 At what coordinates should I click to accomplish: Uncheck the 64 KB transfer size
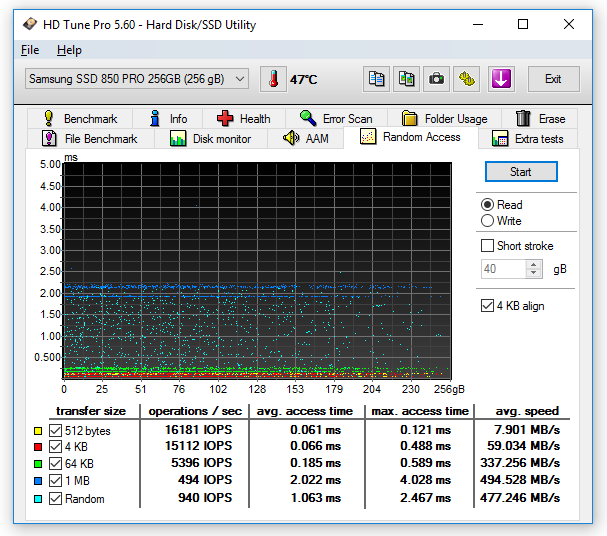[55, 464]
